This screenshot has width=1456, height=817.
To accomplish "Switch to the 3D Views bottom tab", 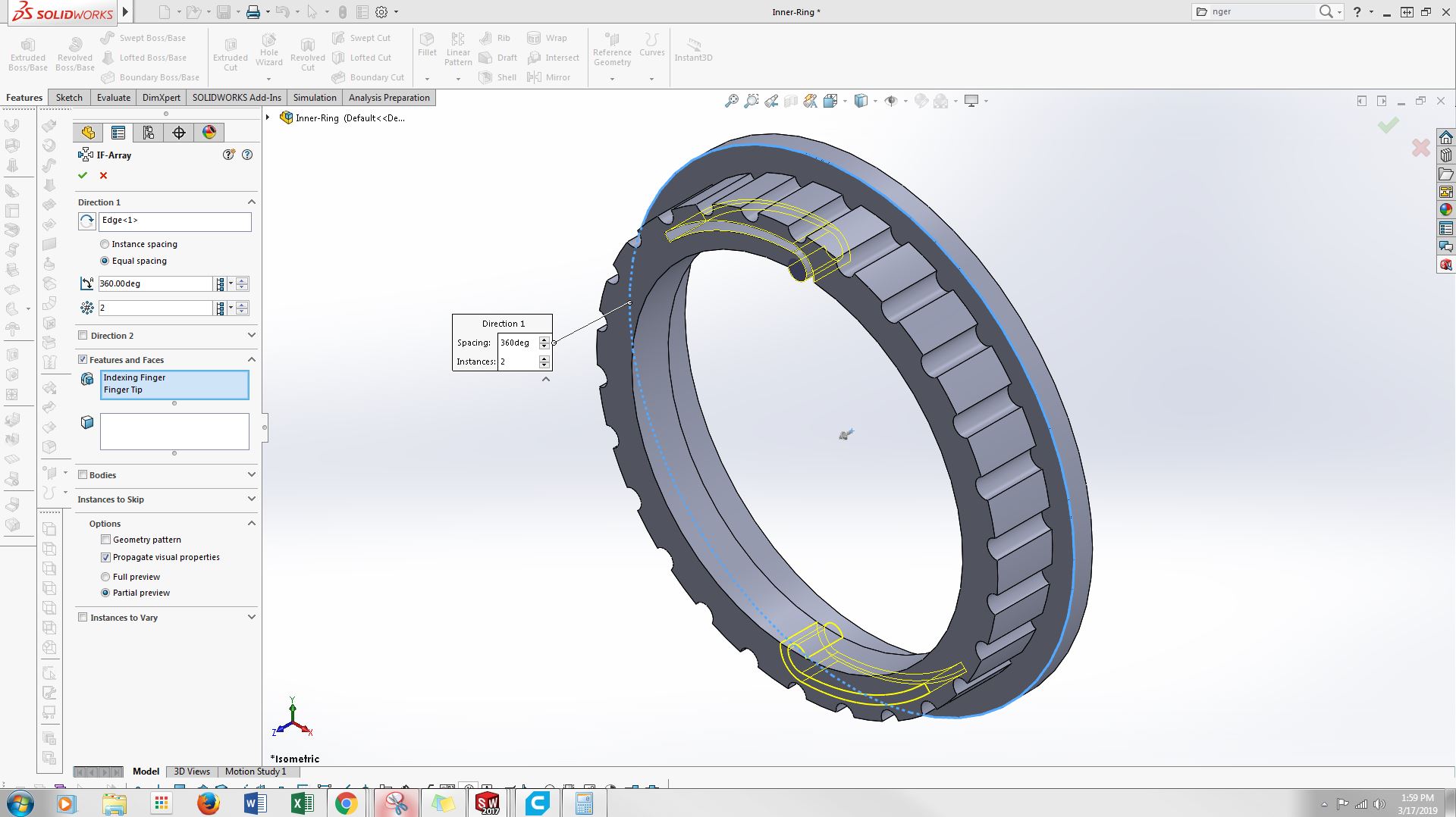I will coord(192,772).
